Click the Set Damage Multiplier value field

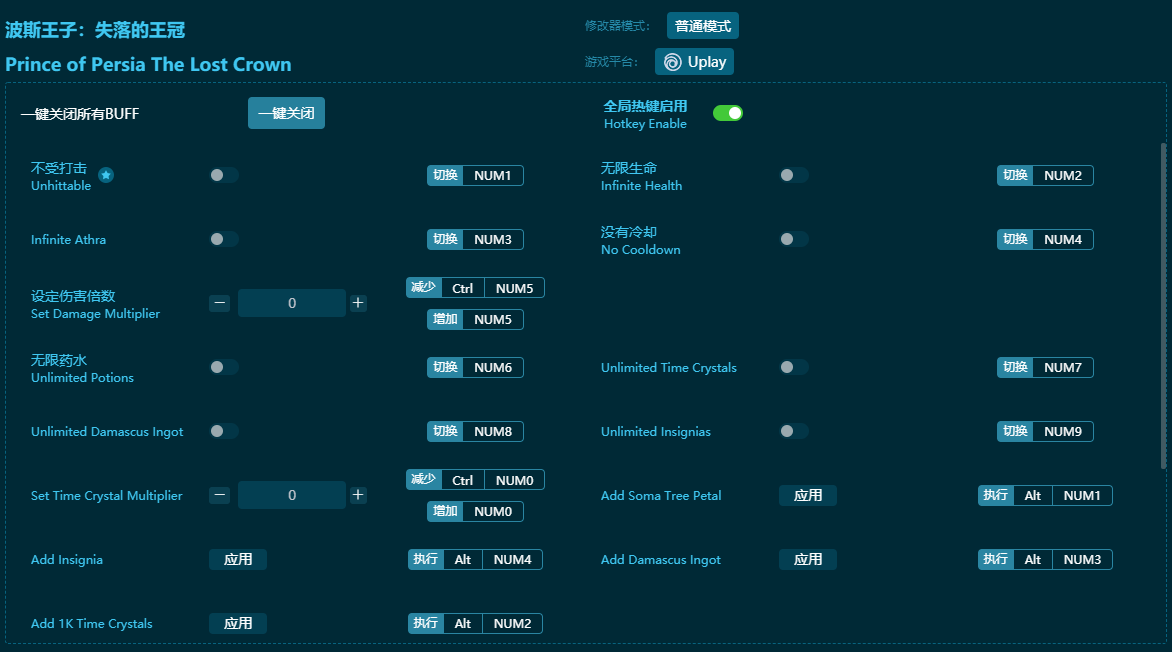(291, 303)
